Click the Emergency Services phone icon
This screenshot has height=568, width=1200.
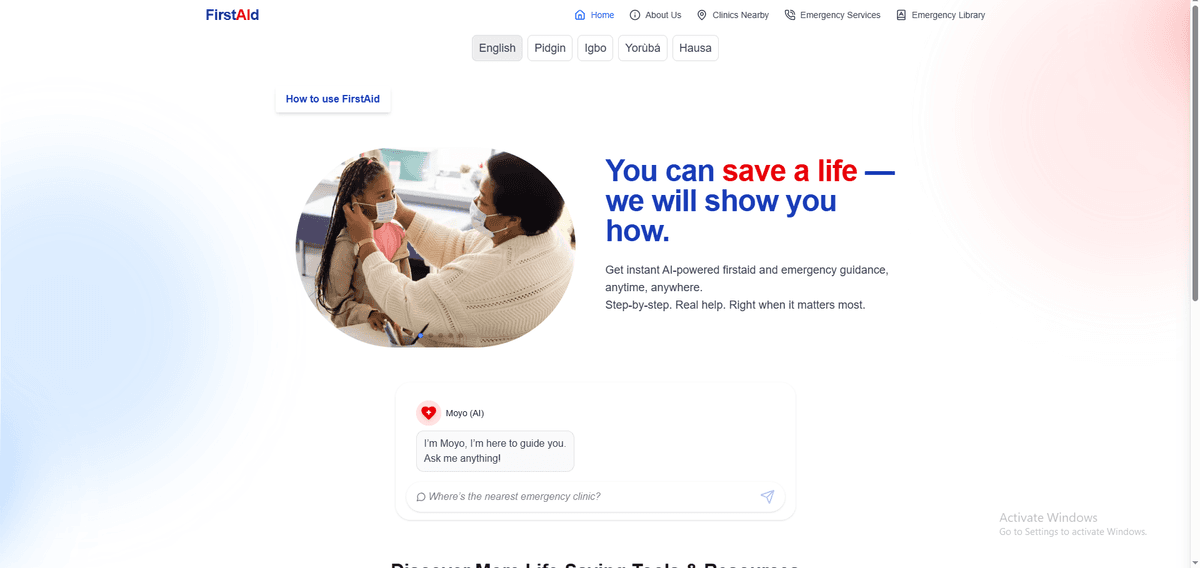(x=790, y=15)
